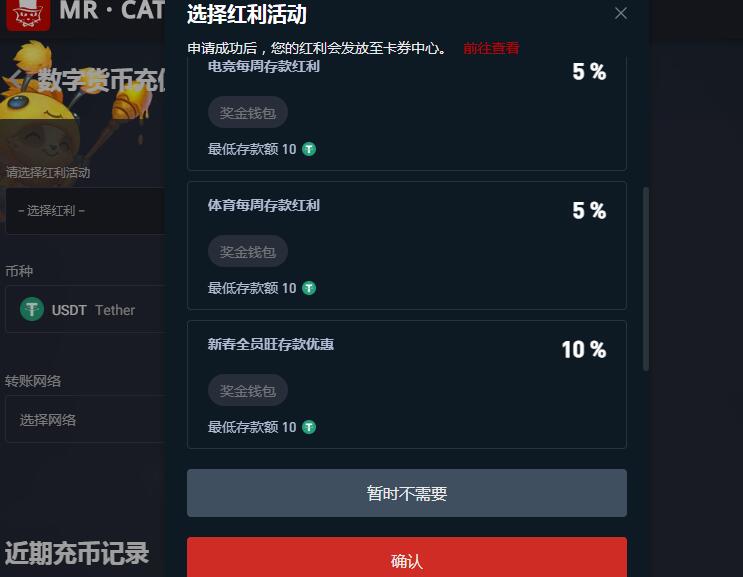
Task: Click the MR CAT logo icon
Action: pyautogui.click(x=28, y=14)
